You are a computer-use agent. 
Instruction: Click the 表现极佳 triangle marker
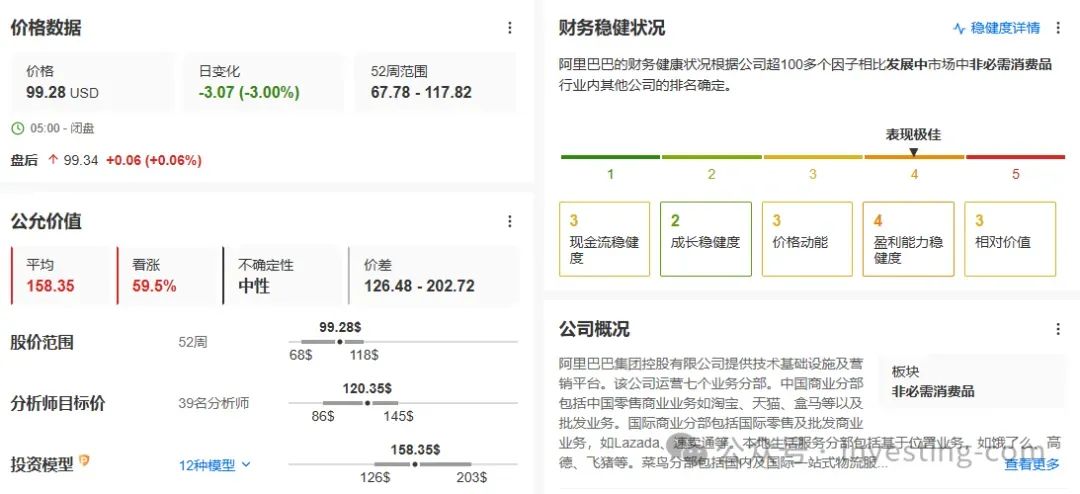[914, 152]
